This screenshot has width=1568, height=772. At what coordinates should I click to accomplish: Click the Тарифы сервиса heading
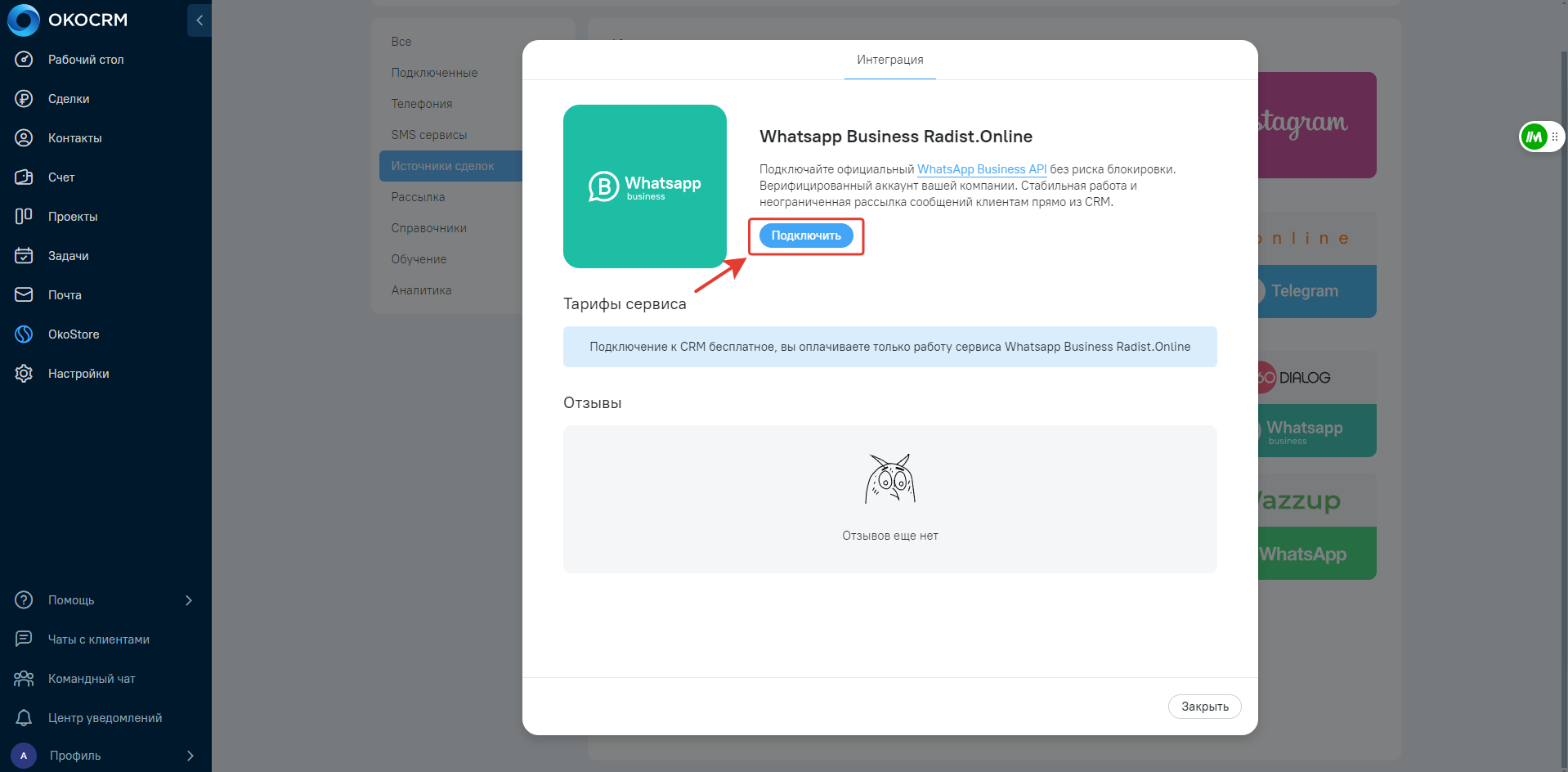(625, 304)
